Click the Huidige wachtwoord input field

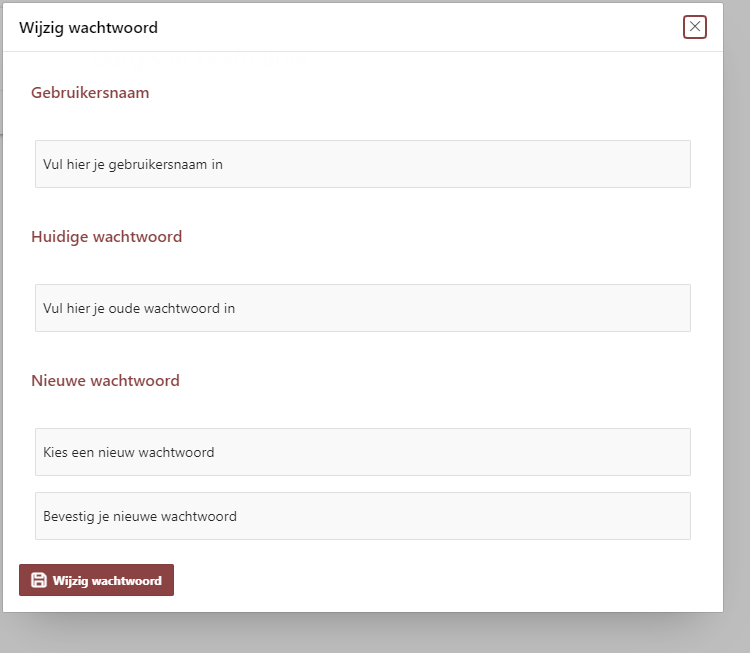[363, 308]
